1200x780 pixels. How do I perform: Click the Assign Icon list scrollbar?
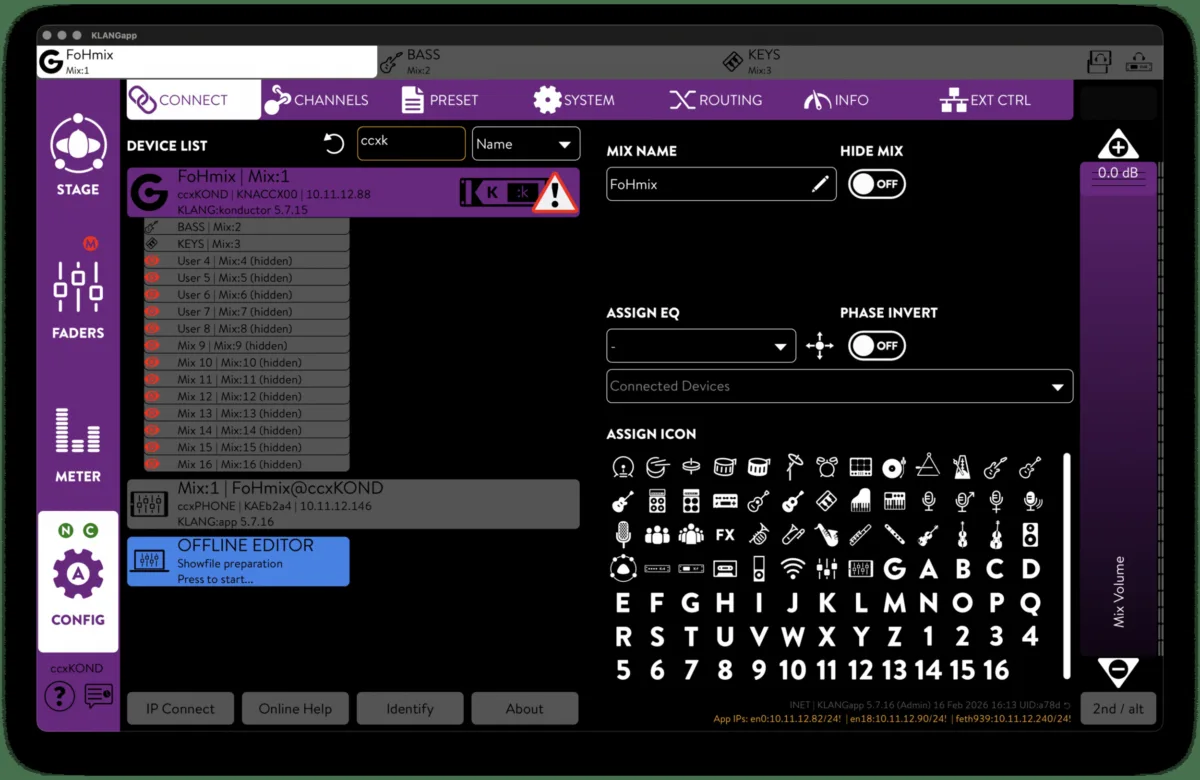pyautogui.click(x=1066, y=564)
